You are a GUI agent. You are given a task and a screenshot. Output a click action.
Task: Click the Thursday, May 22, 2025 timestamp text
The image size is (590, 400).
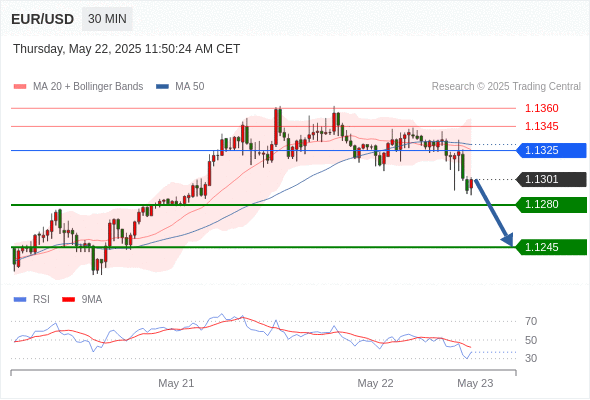pyautogui.click(x=126, y=49)
